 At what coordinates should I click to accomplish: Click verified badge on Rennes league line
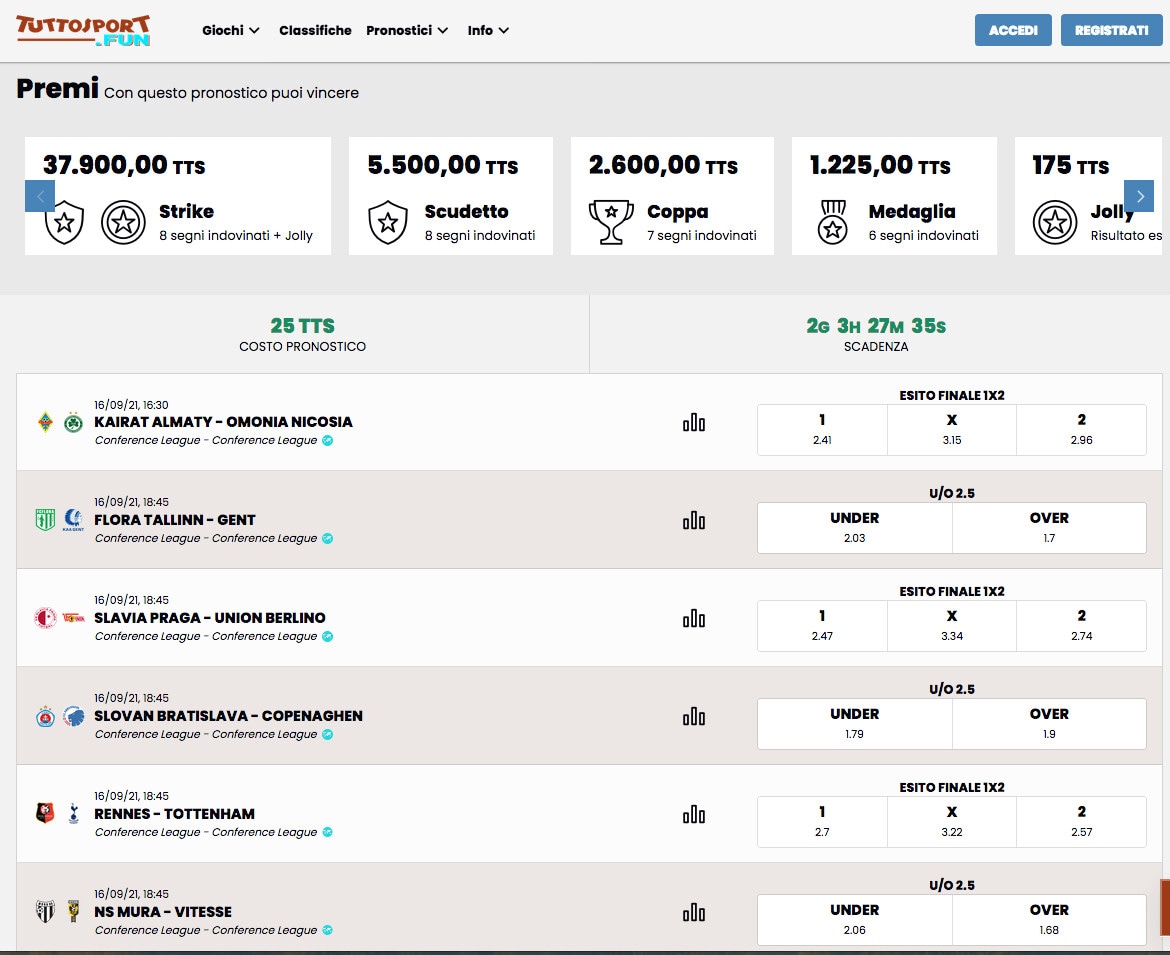pos(328,832)
